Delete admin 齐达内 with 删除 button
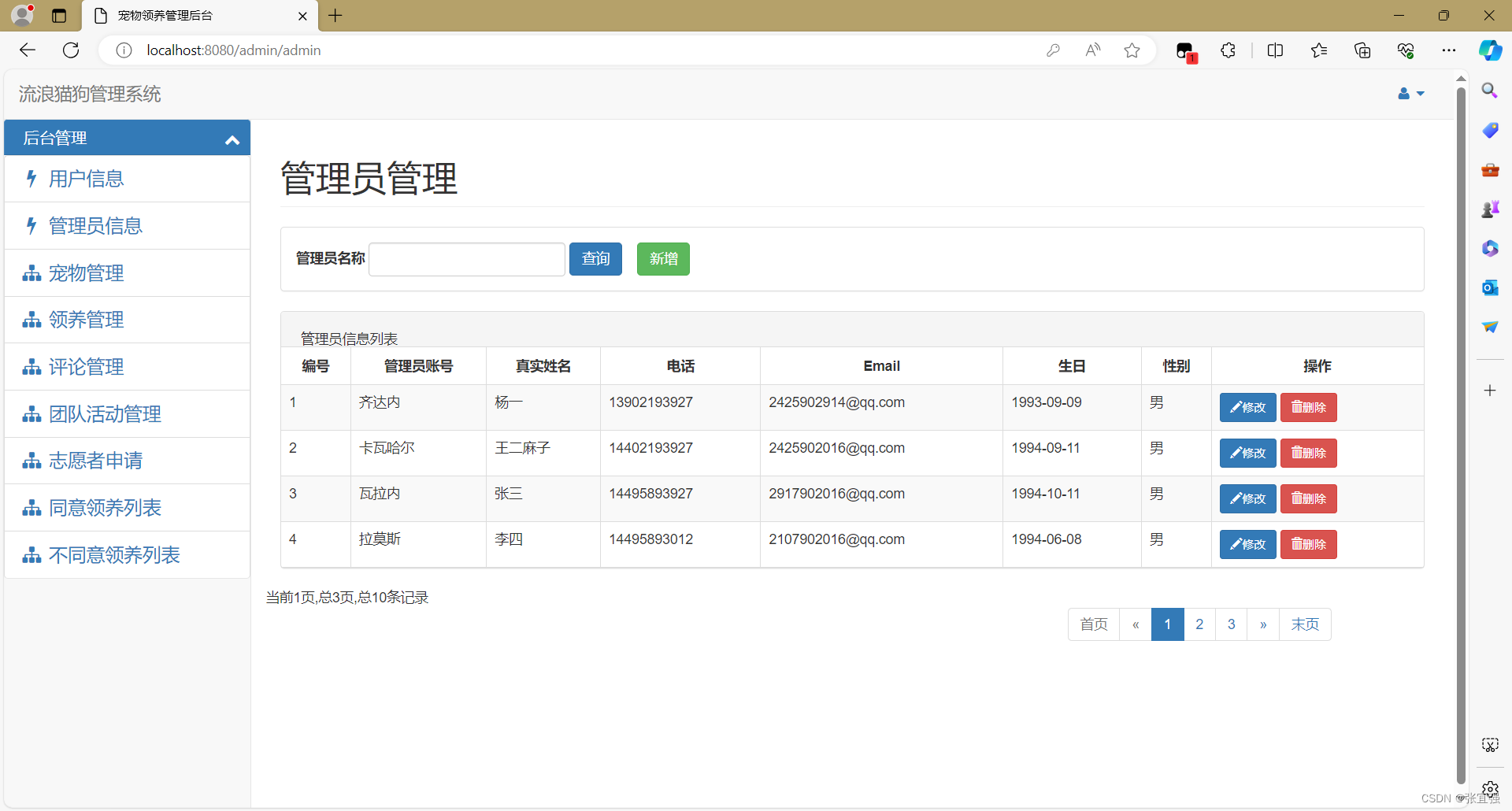 1308,408
